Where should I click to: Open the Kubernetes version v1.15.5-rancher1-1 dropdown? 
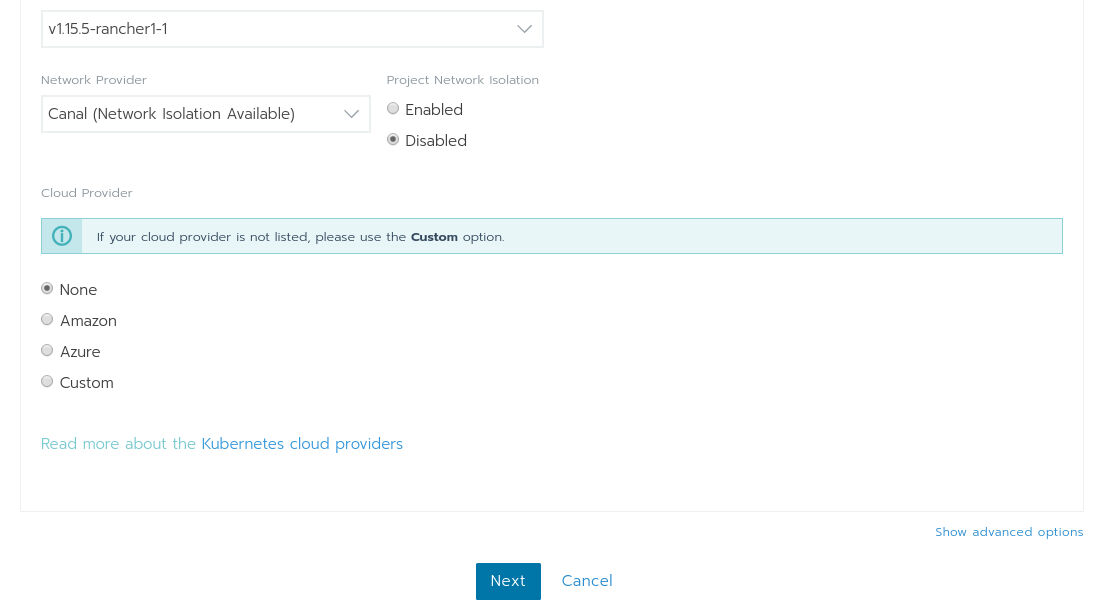tap(292, 29)
